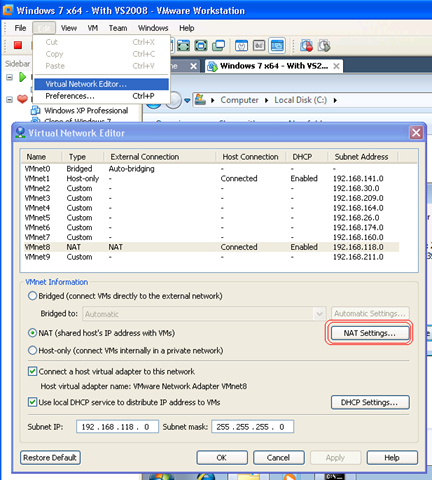The image size is (432, 480).
Task: Switch to the Windows 7 x64 tab
Action: tap(273, 66)
